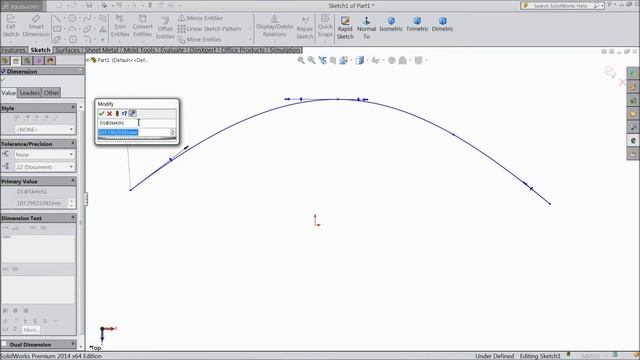Select the Smart Dimension tool
The image size is (640, 360).
(36, 27)
